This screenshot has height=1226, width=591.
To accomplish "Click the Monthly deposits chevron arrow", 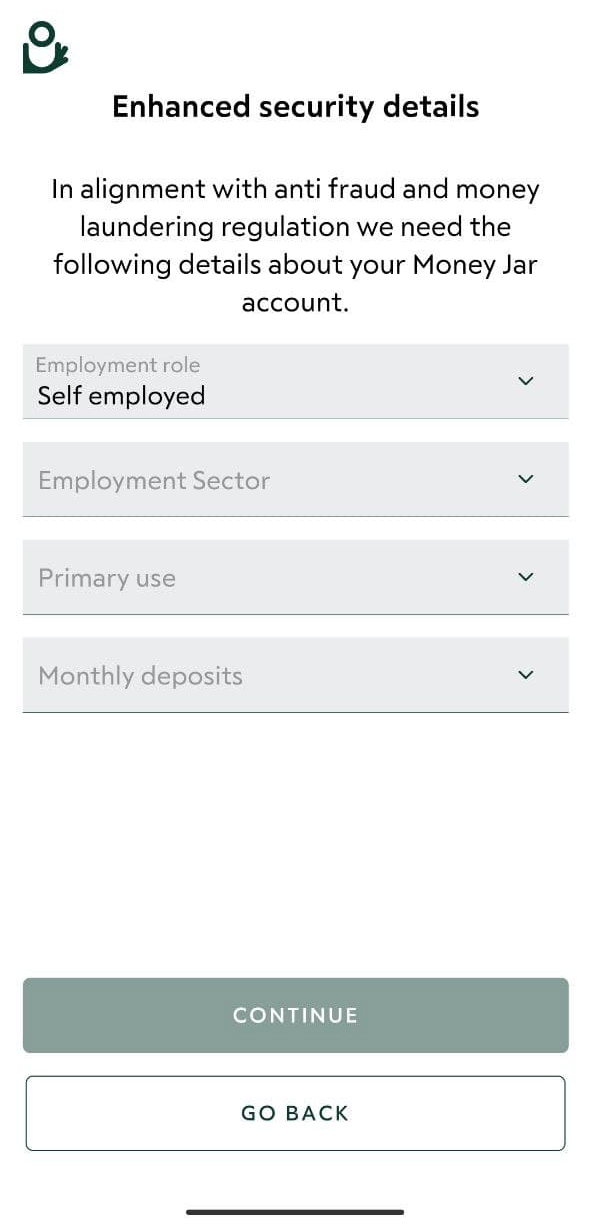I will [x=526, y=675].
